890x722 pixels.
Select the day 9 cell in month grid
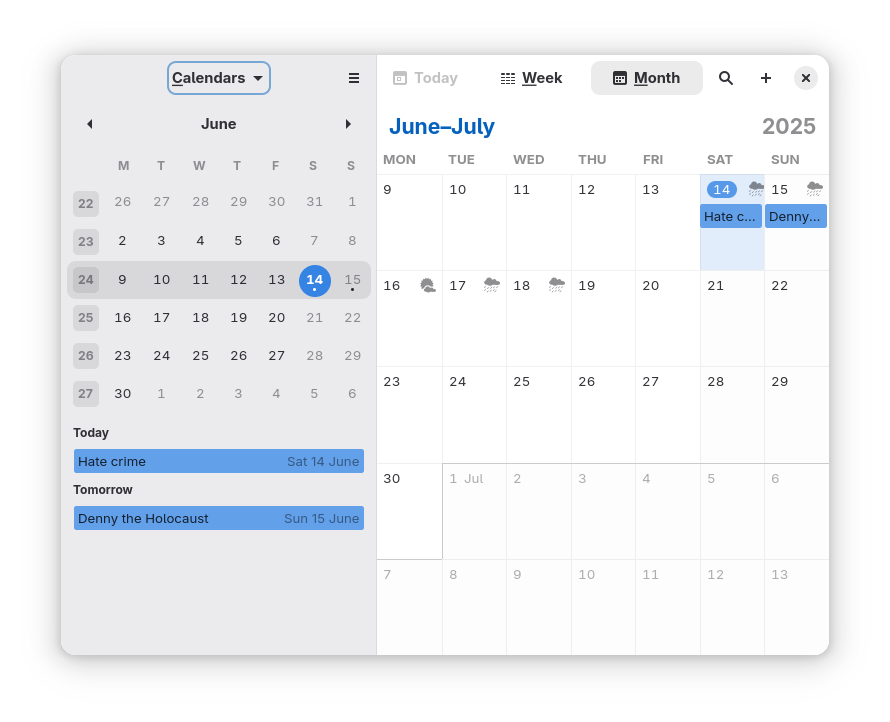410,223
